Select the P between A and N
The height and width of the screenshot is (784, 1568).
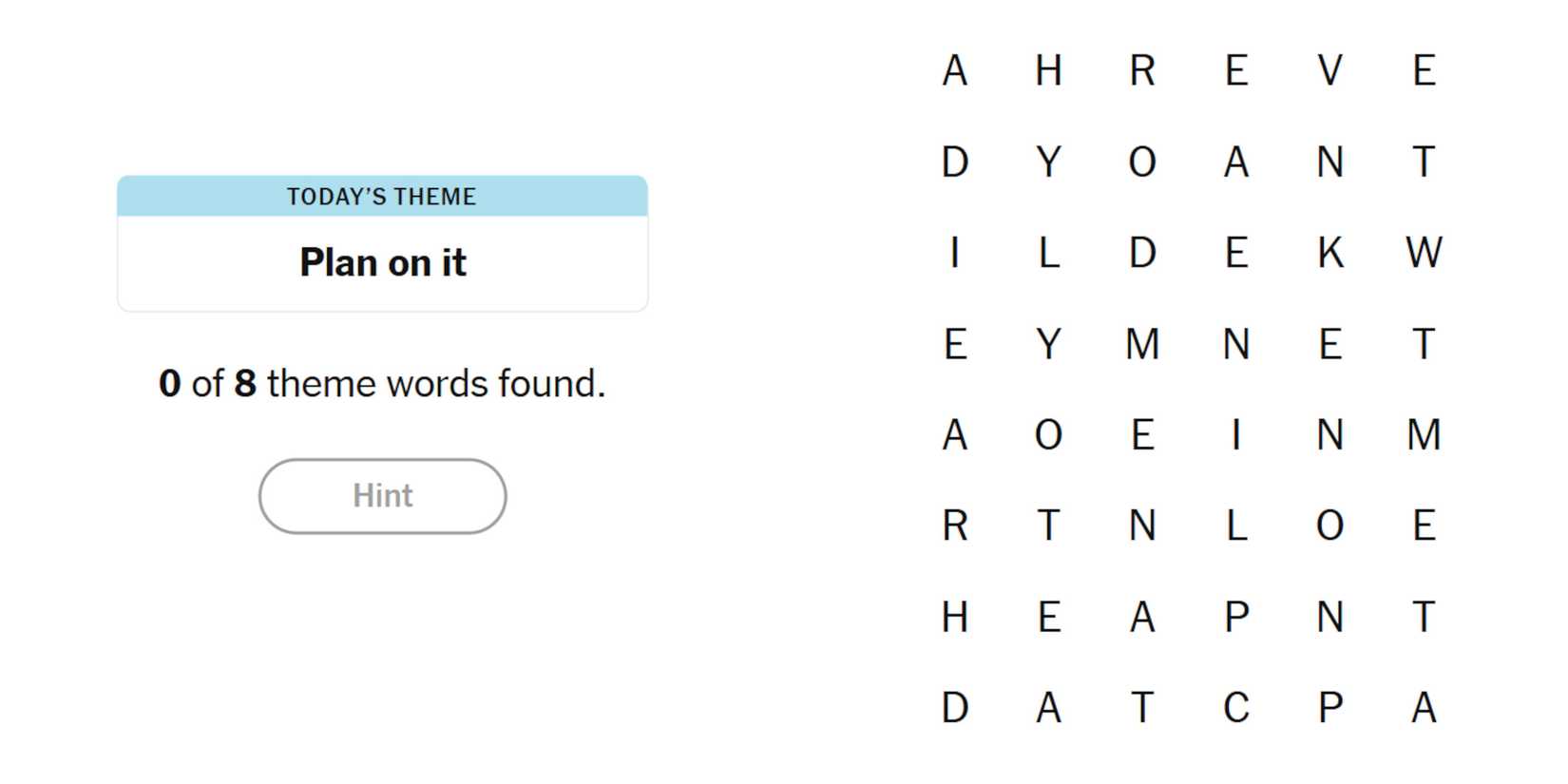[x=1235, y=617]
